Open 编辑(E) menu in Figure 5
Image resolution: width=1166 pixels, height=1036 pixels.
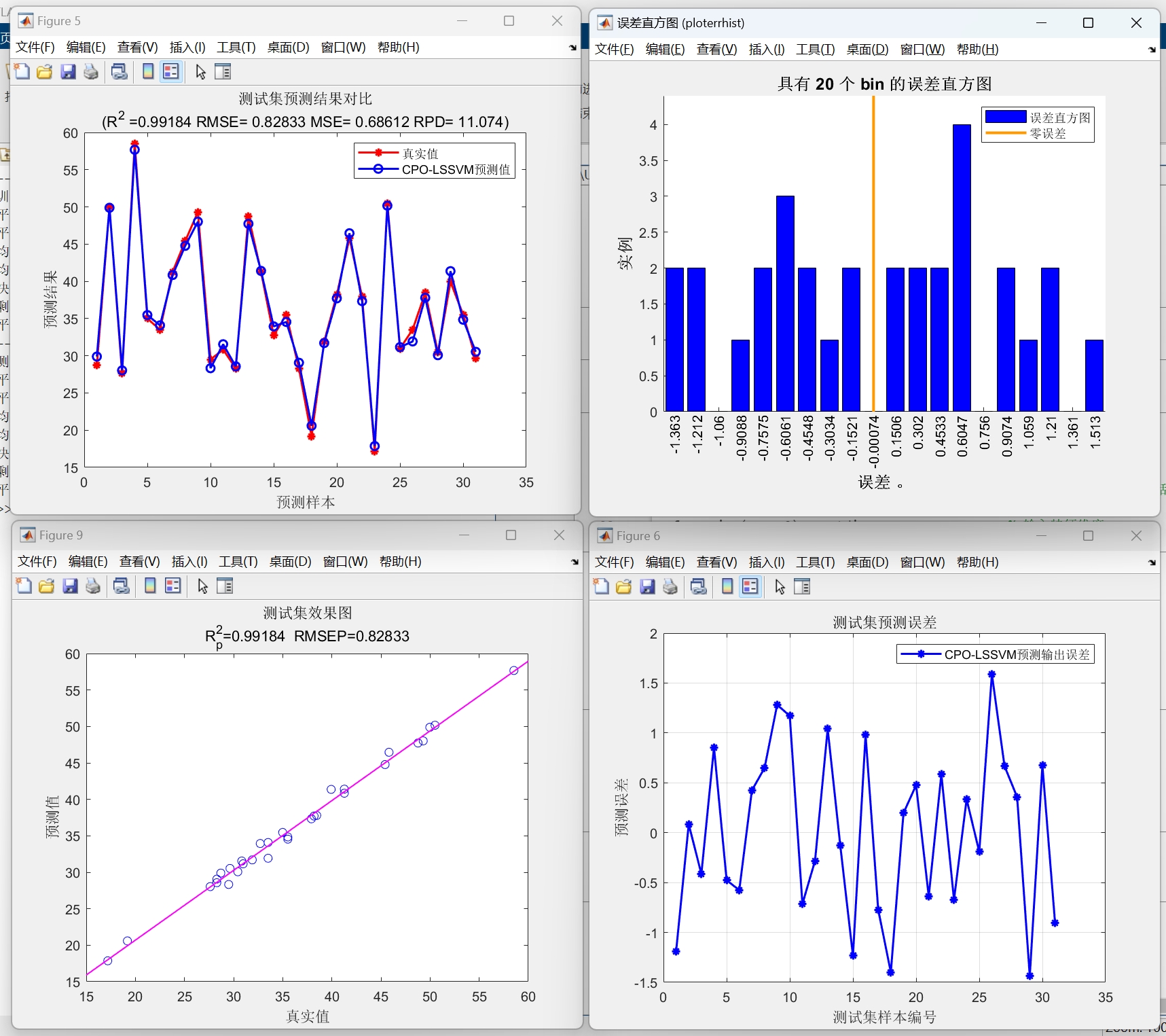click(86, 47)
